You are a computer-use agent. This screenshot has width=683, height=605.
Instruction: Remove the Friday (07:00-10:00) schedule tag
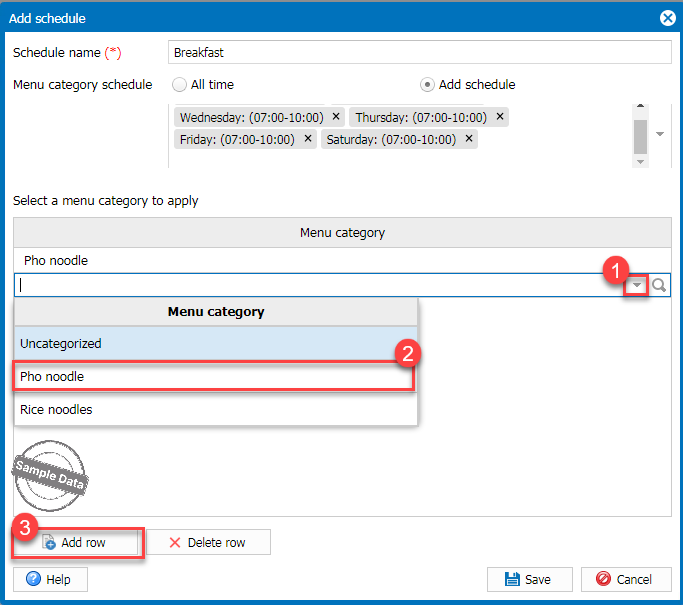(308, 139)
